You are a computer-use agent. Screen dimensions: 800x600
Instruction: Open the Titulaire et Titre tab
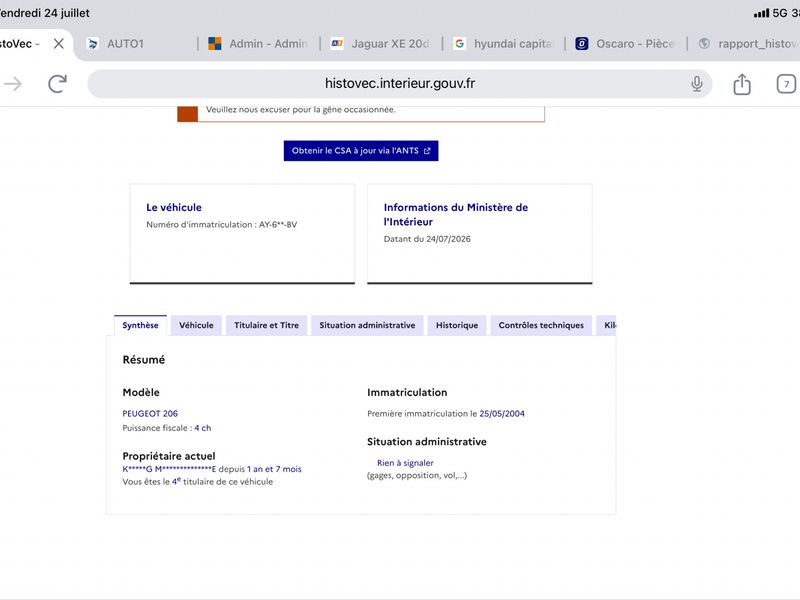point(266,325)
